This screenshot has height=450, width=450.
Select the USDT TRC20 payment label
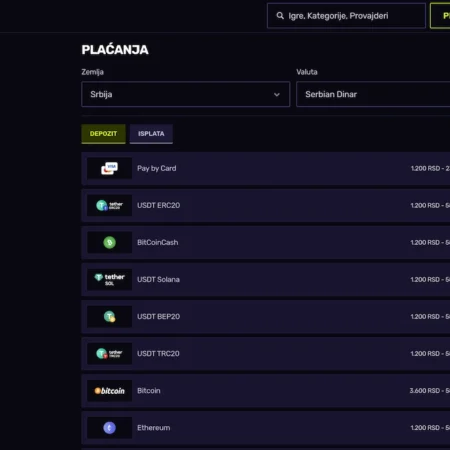click(x=158, y=353)
